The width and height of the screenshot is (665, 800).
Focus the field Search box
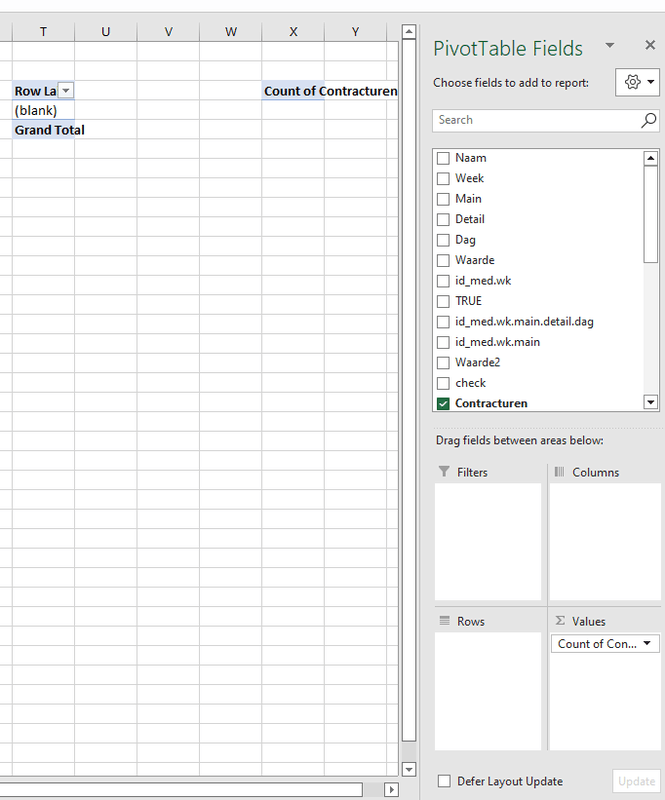[x=546, y=120]
